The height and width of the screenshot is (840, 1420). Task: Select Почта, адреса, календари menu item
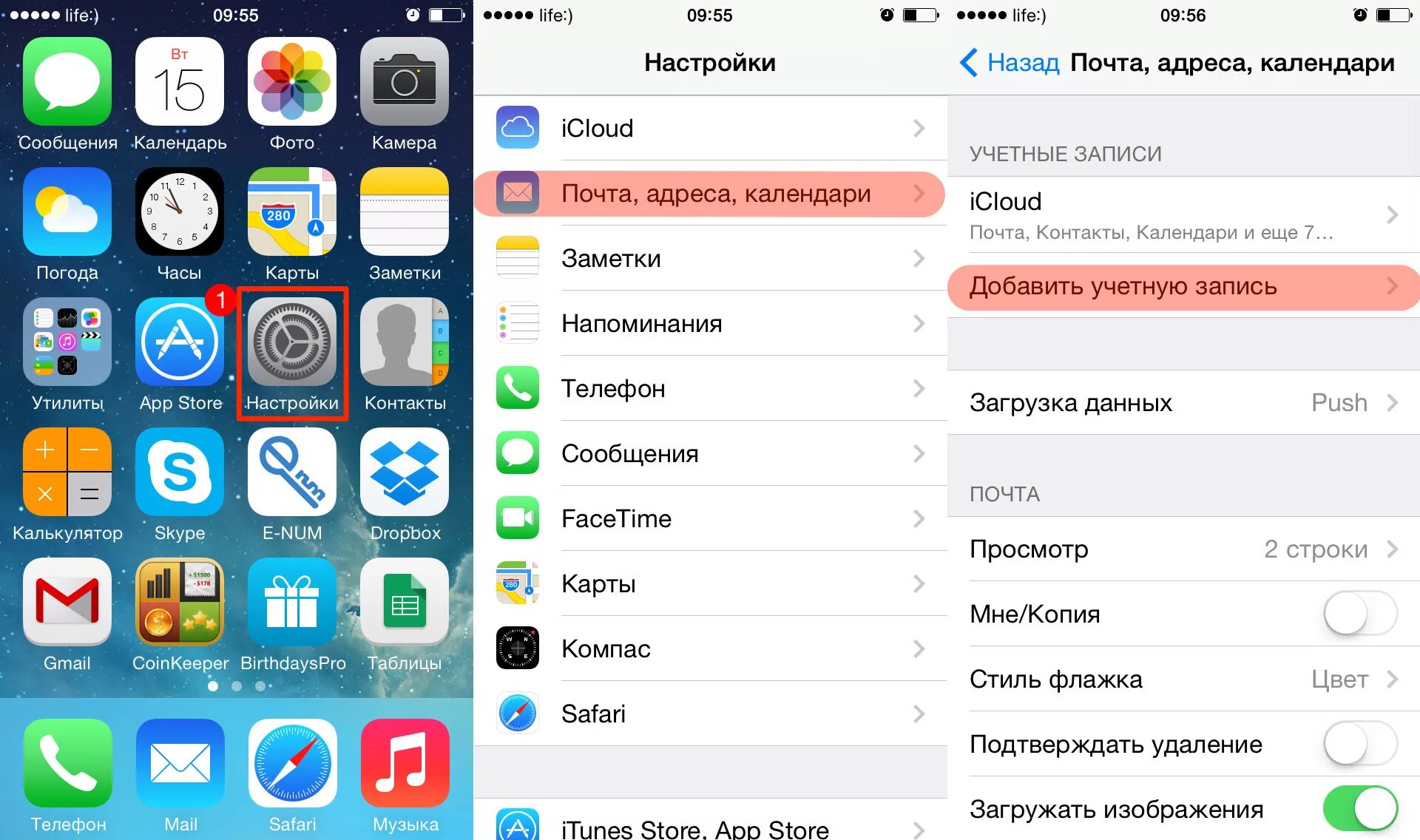click(711, 193)
